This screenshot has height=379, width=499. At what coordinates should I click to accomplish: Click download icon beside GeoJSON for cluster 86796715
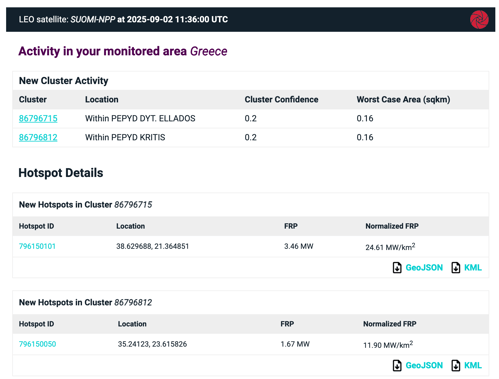(397, 267)
